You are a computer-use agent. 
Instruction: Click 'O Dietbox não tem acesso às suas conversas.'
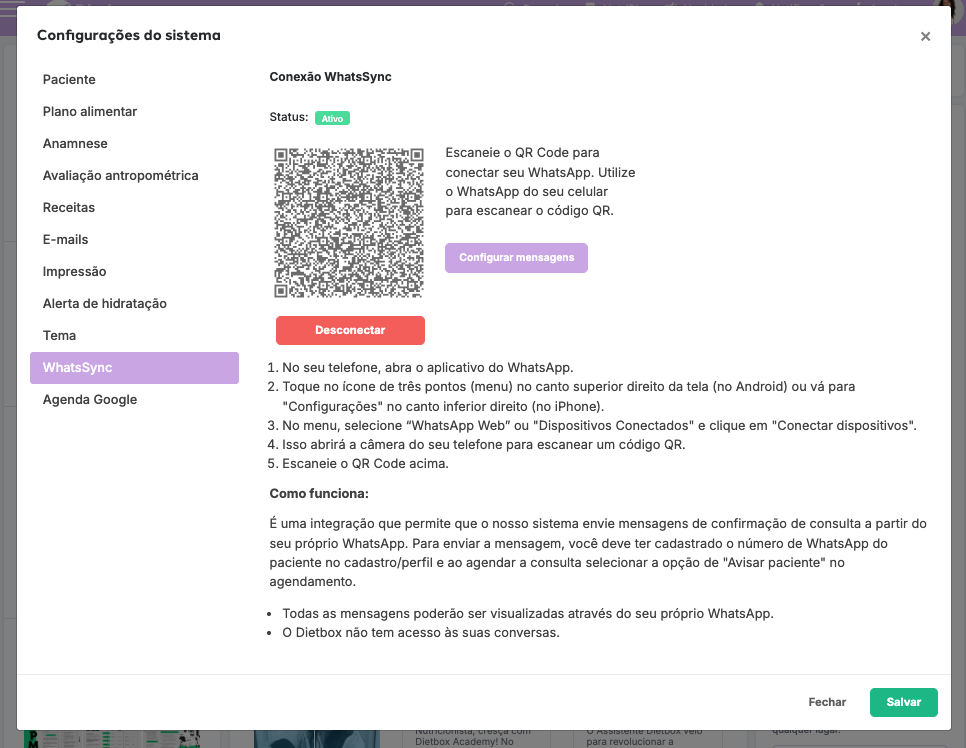(x=421, y=632)
